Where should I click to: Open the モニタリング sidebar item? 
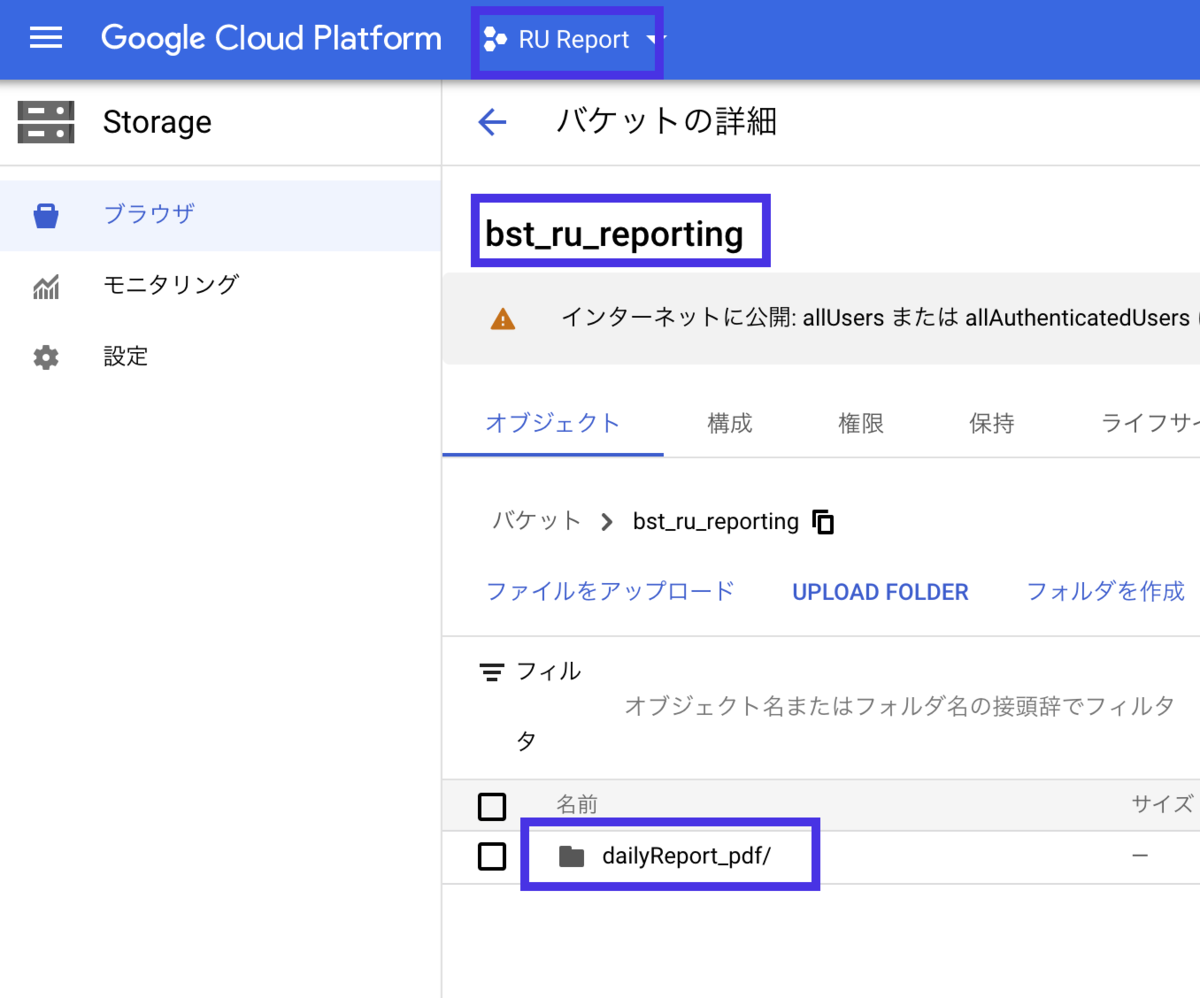220,286
